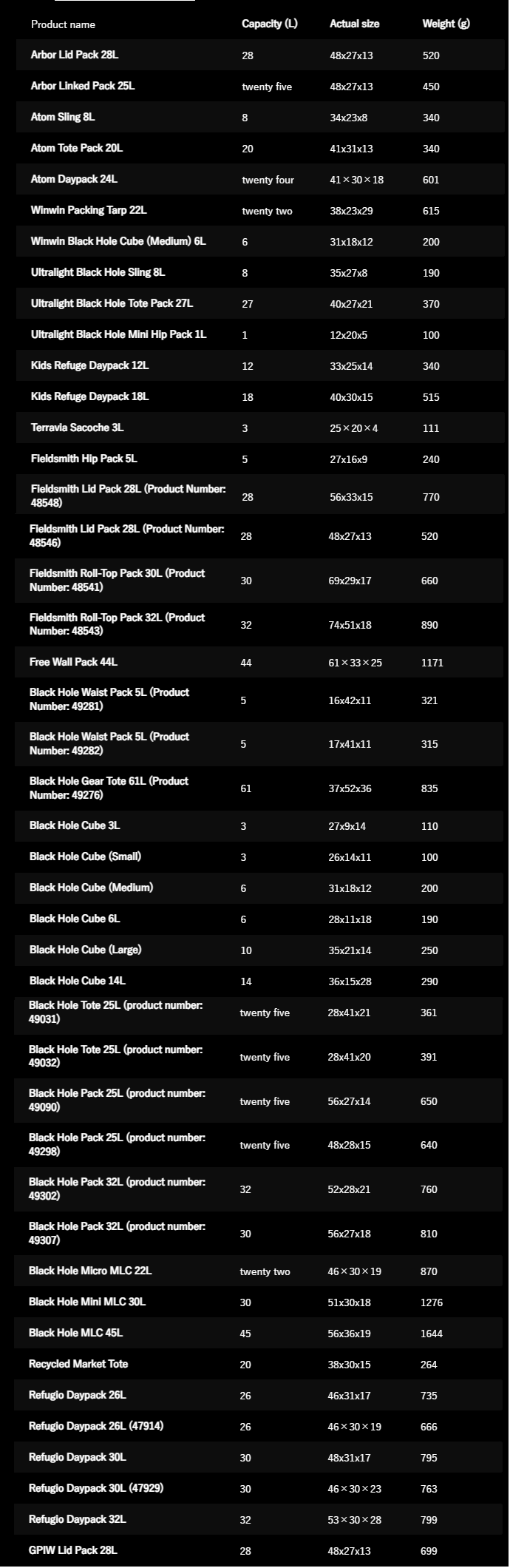Click Ultralight Black Hole Mini Hip Pack 1L
The height and width of the screenshot is (1568, 510).
click(118, 334)
